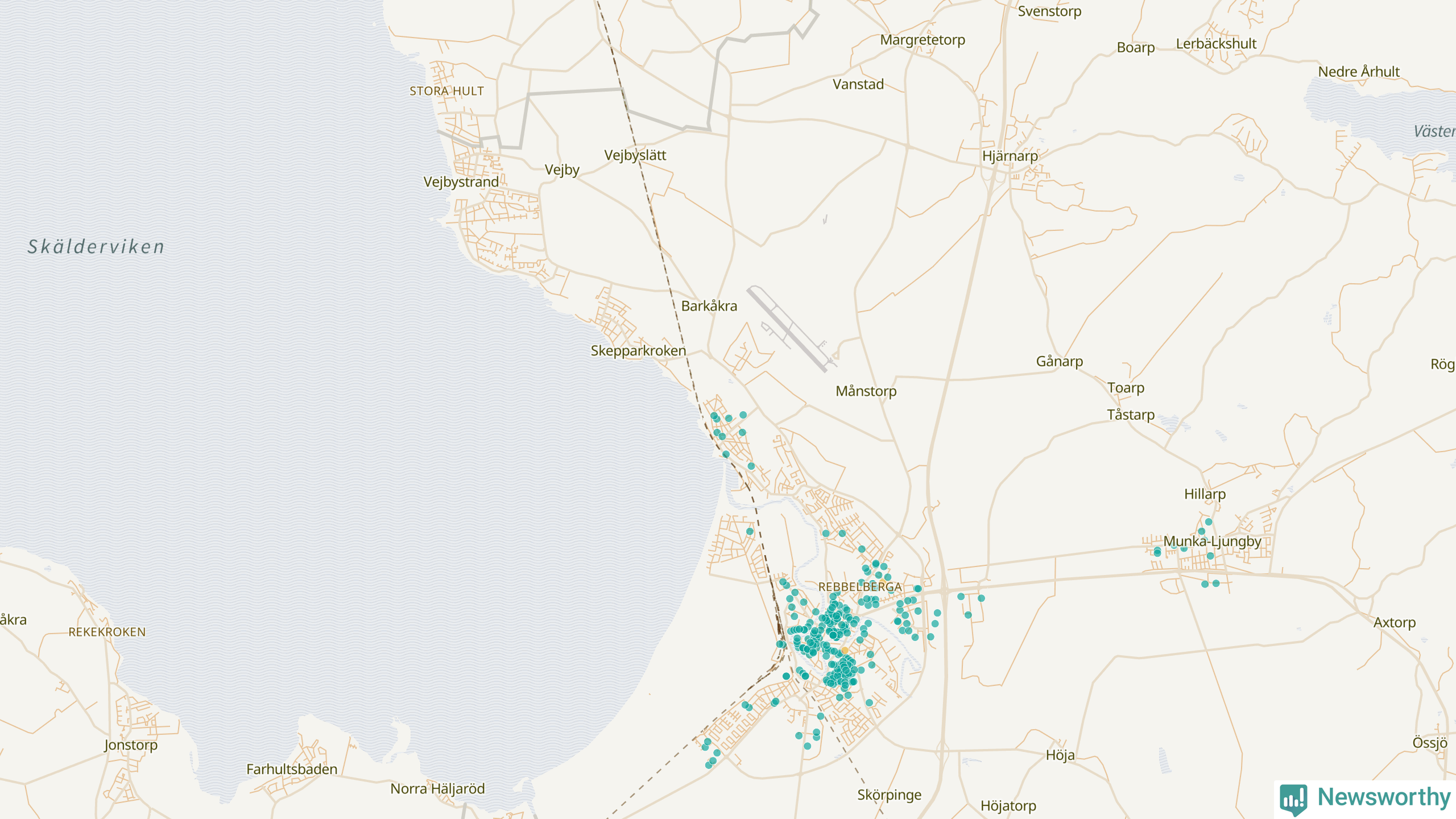Click the Axtorp place label

coord(1395,623)
